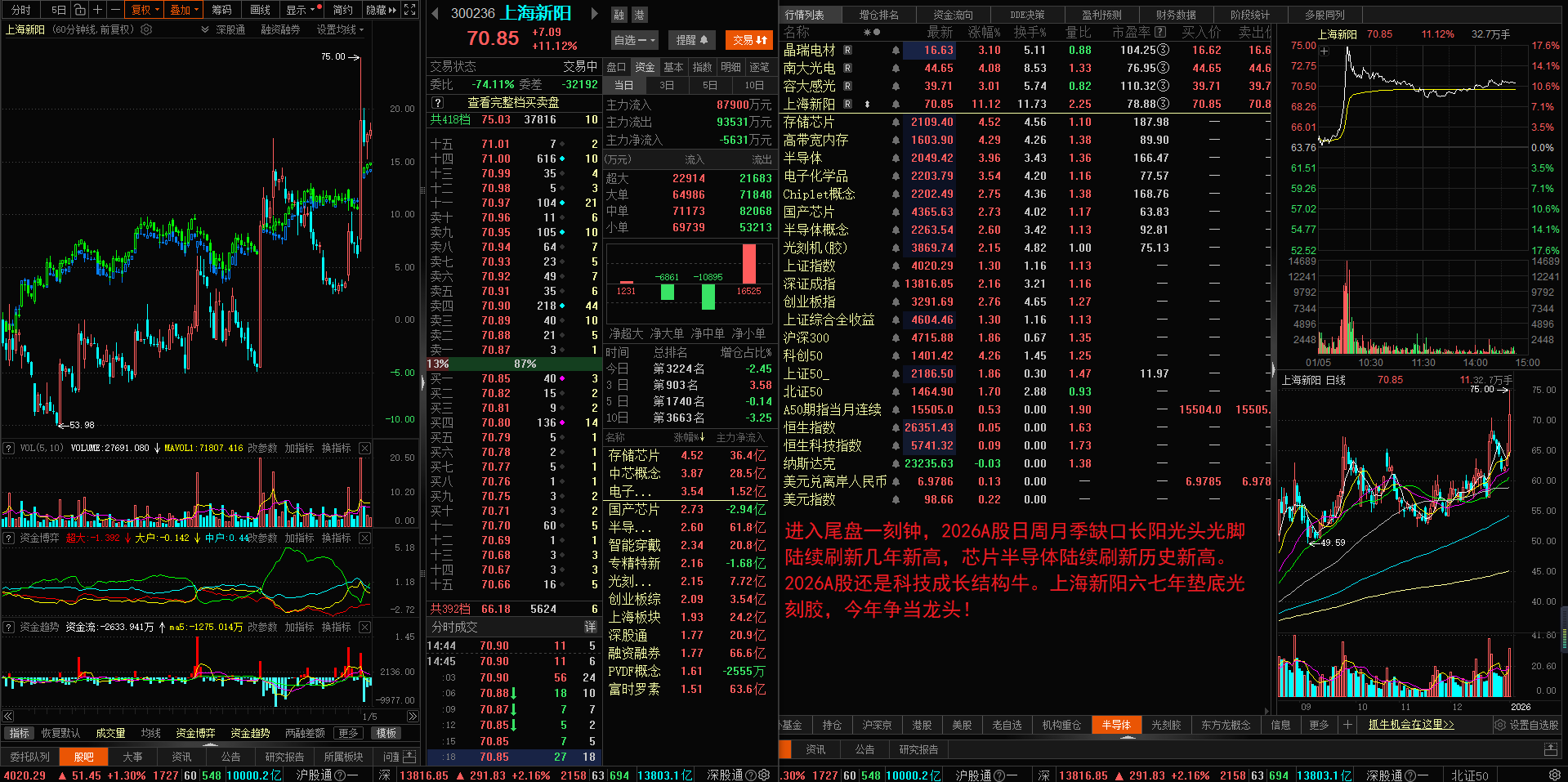This screenshot has width=1568, height=782.
Task: Switch to 资金 tab in quote panel
Action: click(x=645, y=67)
